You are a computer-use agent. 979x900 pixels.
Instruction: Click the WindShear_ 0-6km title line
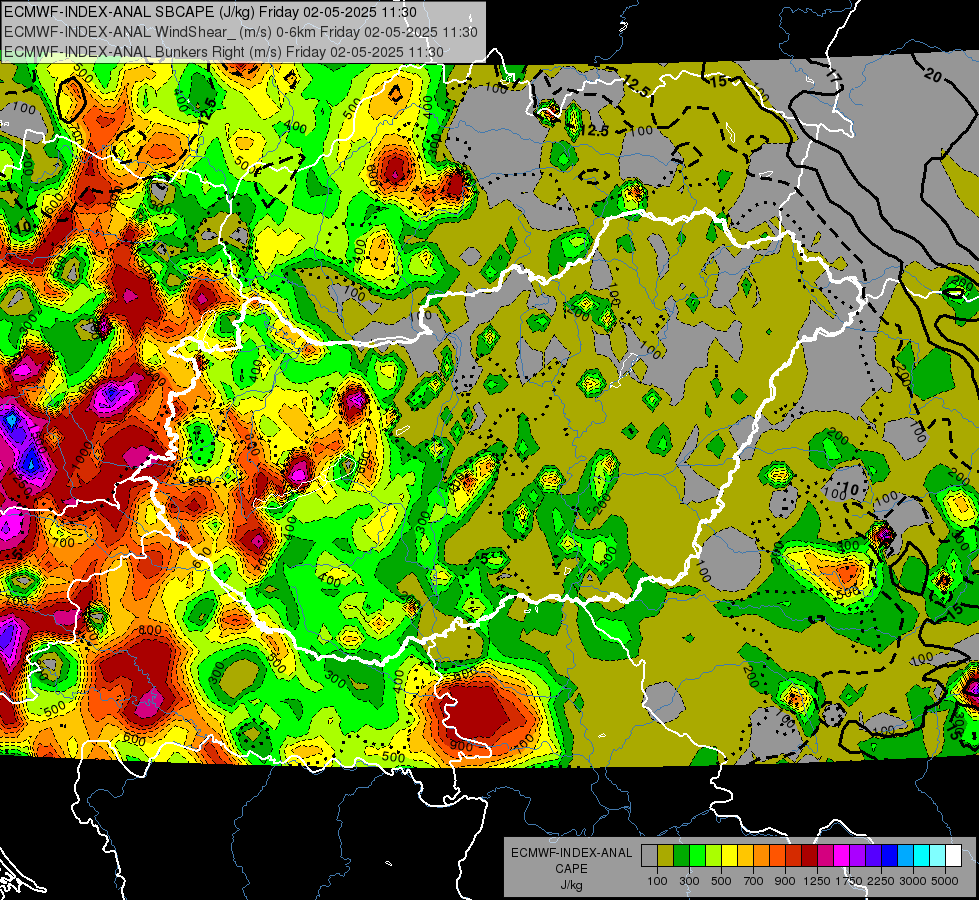240,32
